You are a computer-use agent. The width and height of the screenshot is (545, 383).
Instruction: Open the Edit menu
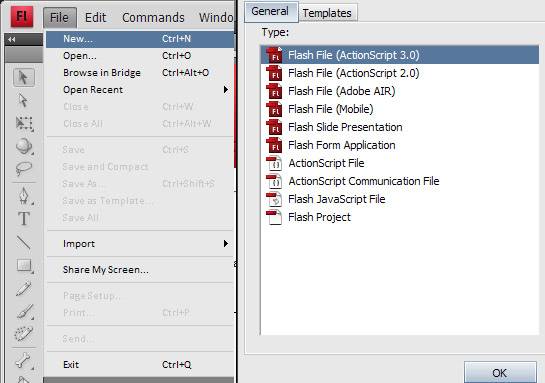(95, 18)
